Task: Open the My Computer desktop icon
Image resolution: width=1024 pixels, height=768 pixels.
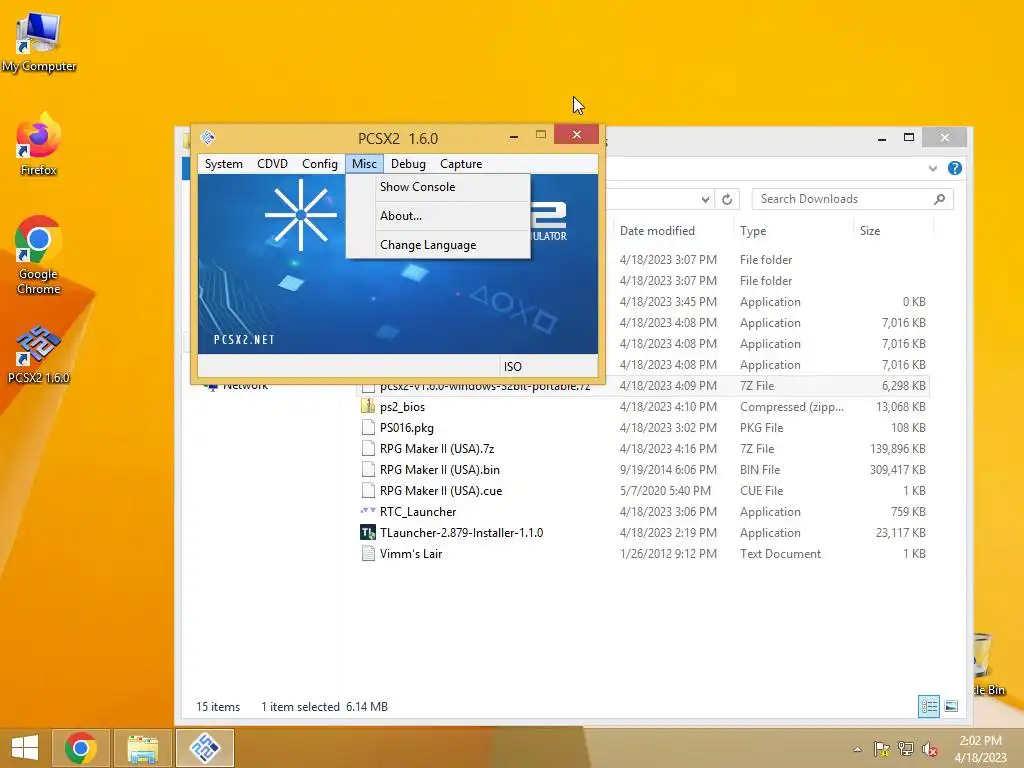Action: [39, 42]
